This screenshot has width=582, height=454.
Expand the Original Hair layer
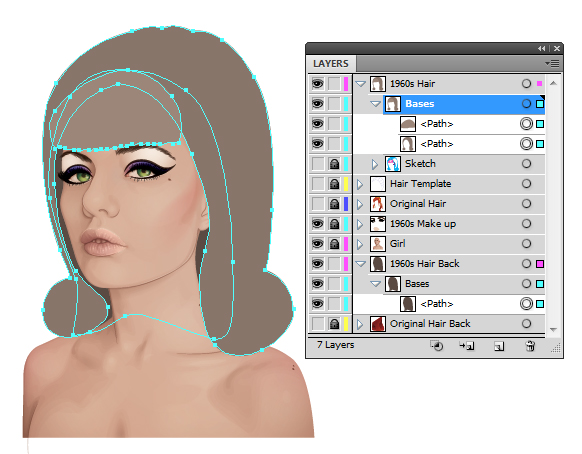[x=360, y=204]
